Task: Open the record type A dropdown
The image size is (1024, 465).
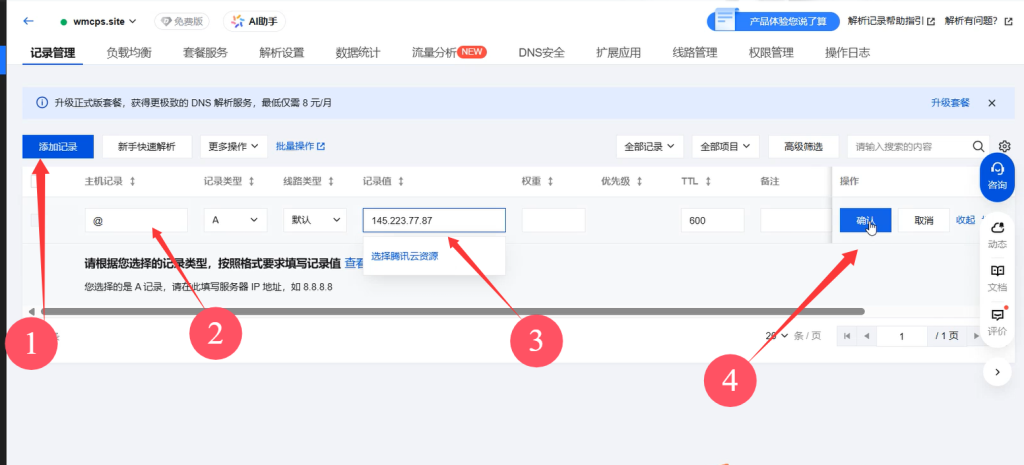Action: tap(235, 220)
